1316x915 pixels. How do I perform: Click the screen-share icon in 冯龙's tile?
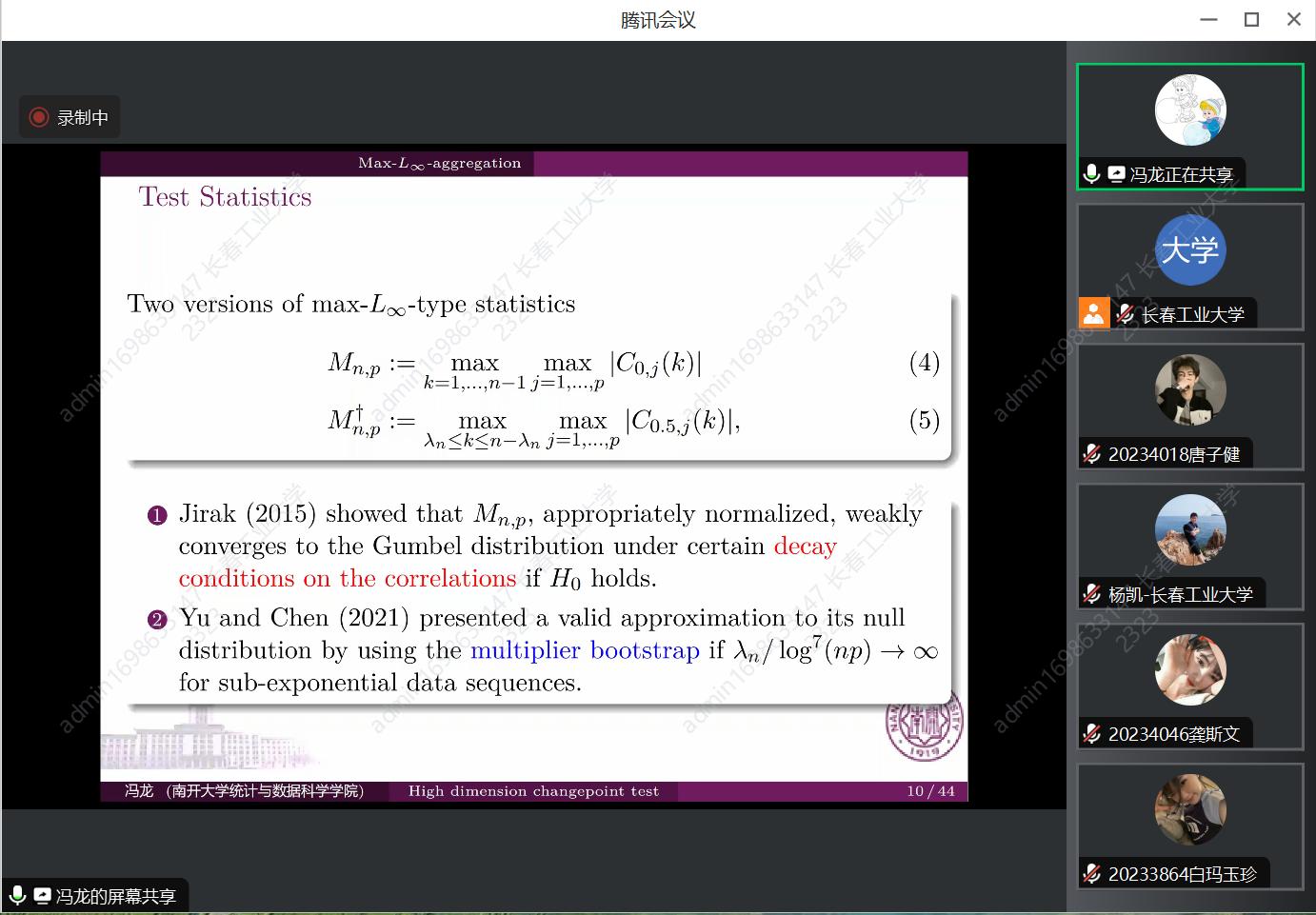(1116, 174)
